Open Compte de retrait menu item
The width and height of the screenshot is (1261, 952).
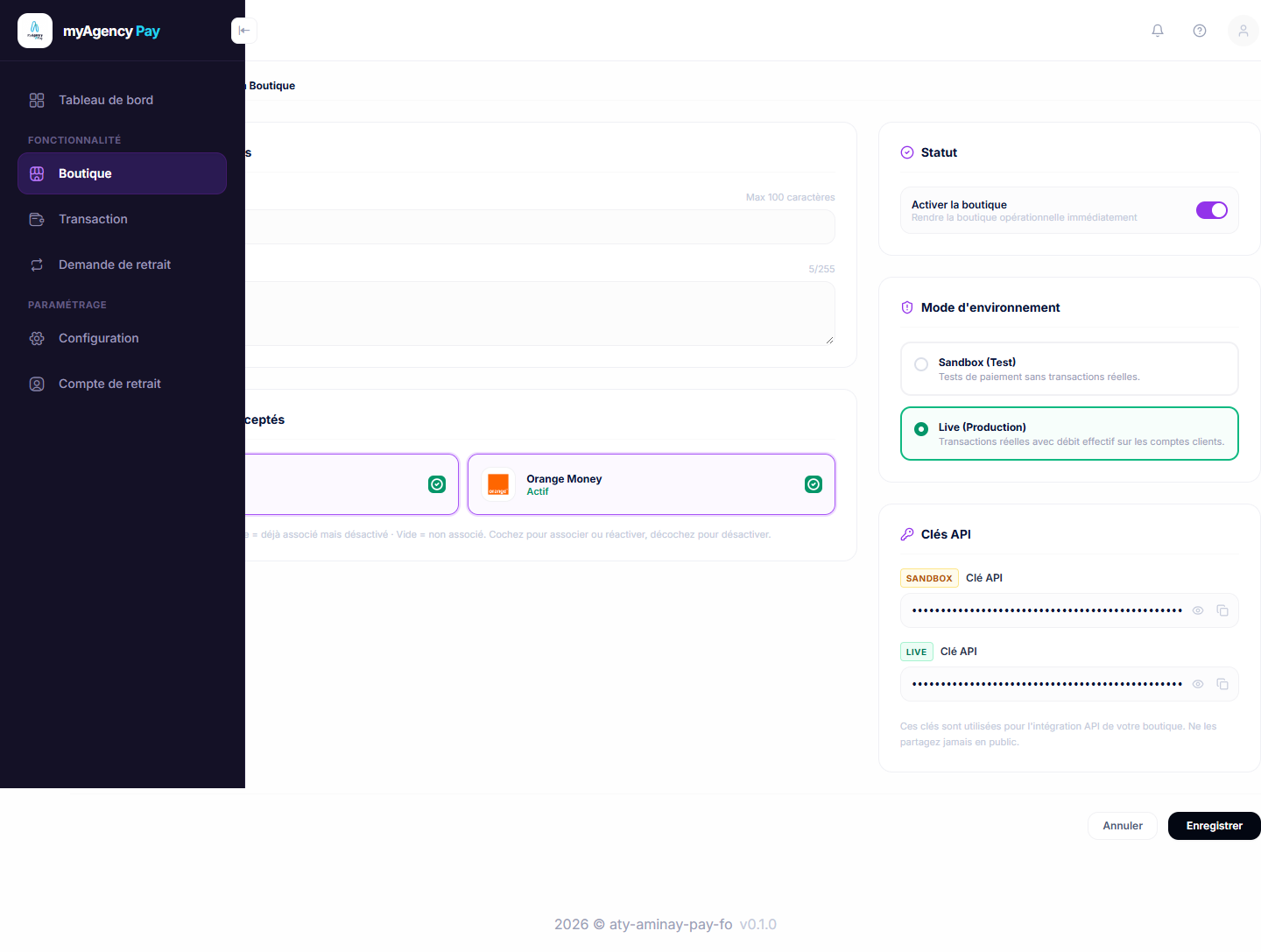(122, 384)
